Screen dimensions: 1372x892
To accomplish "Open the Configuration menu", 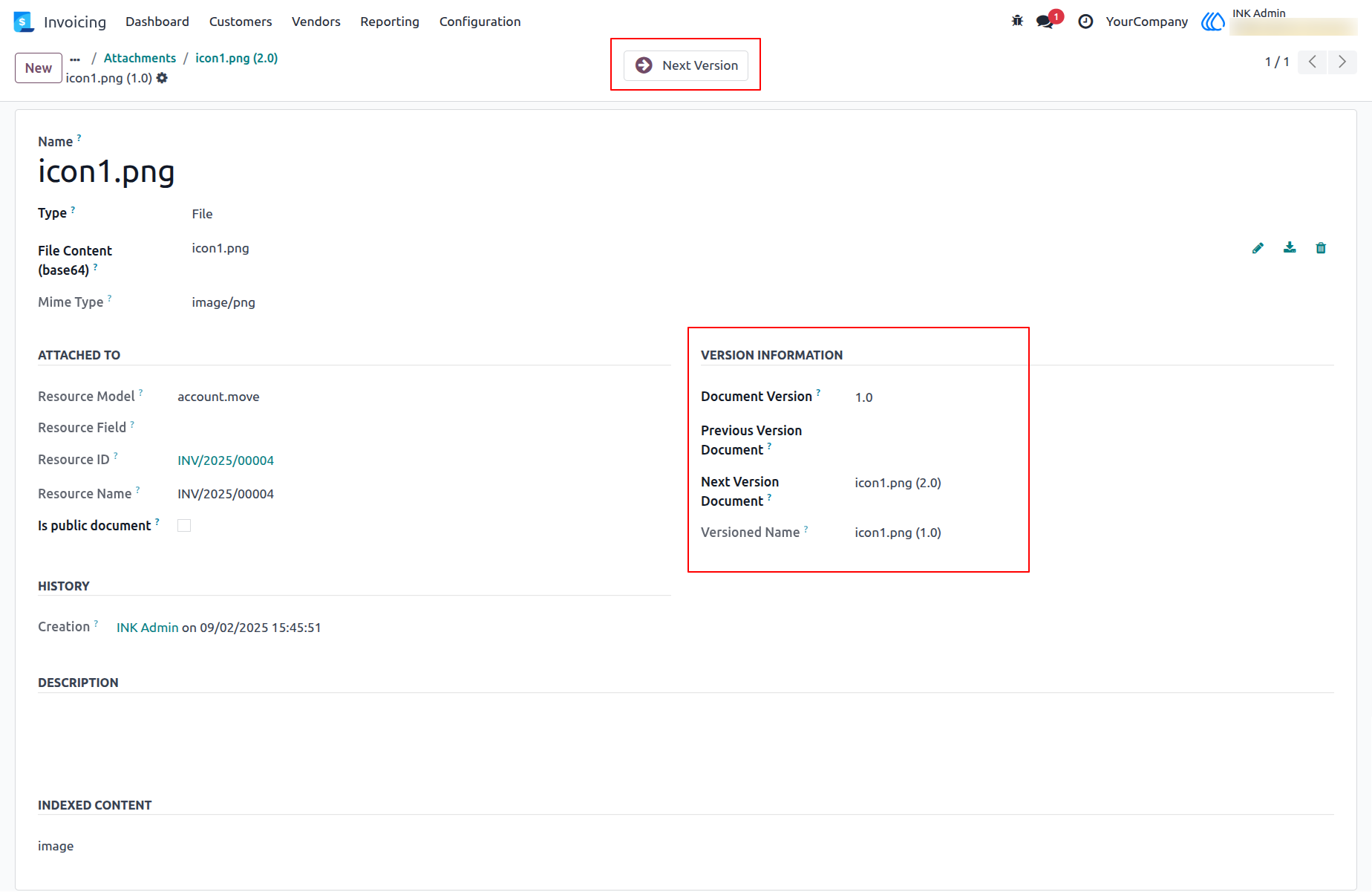I will (x=480, y=22).
